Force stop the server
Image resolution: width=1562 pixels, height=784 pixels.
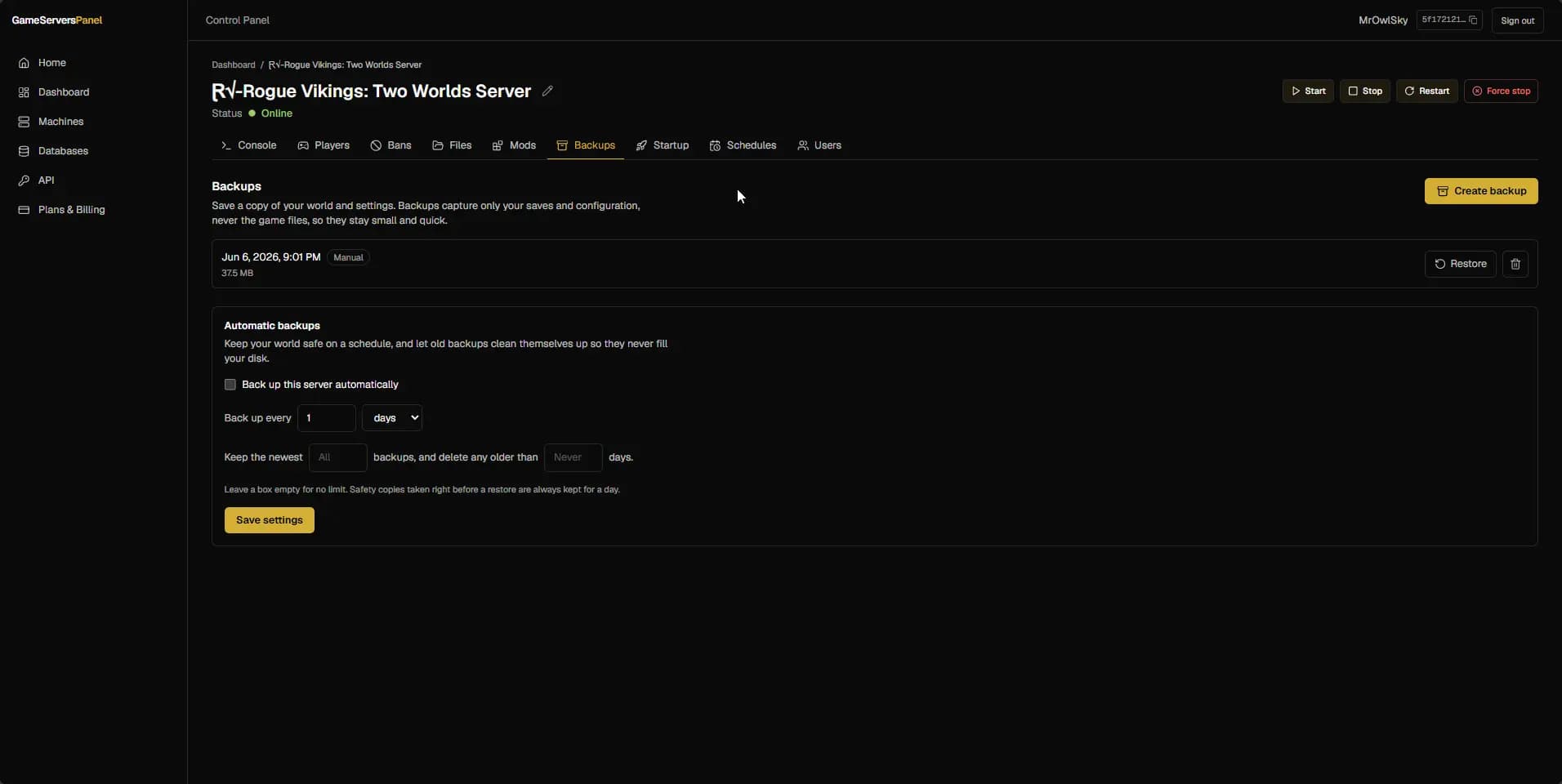click(1501, 91)
